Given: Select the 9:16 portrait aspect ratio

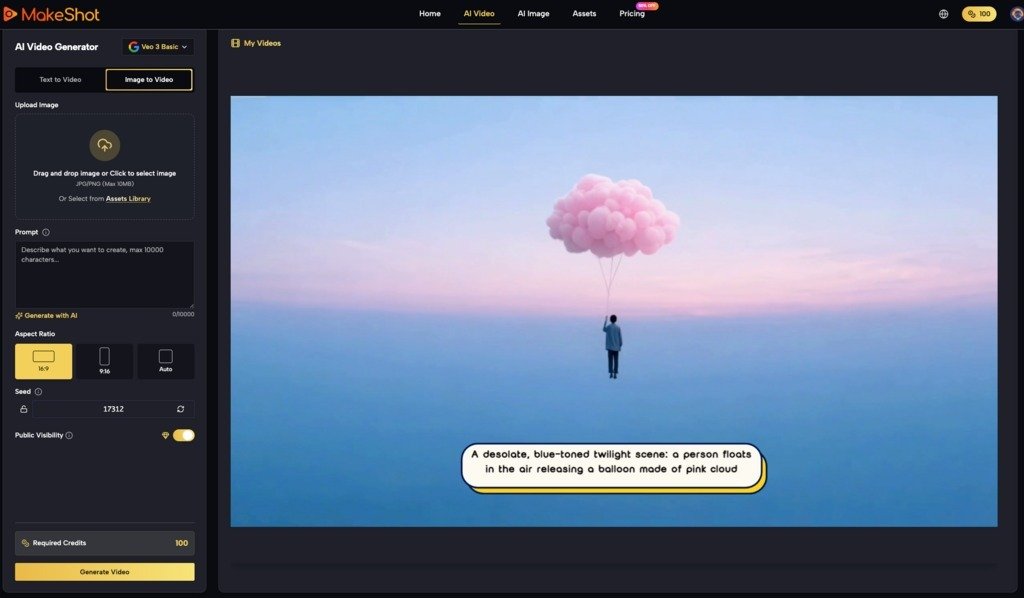Looking at the screenshot, I should 104,361.
